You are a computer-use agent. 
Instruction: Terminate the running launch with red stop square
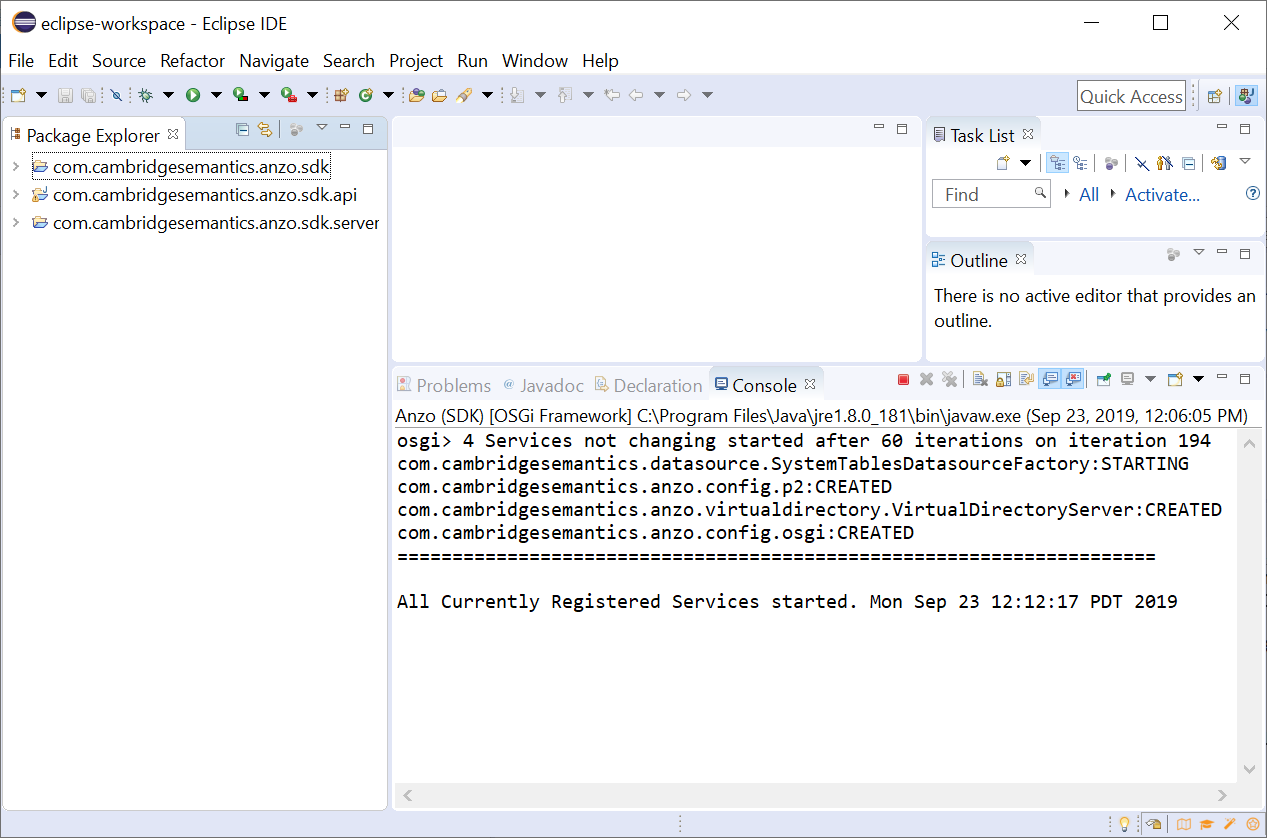903,380
